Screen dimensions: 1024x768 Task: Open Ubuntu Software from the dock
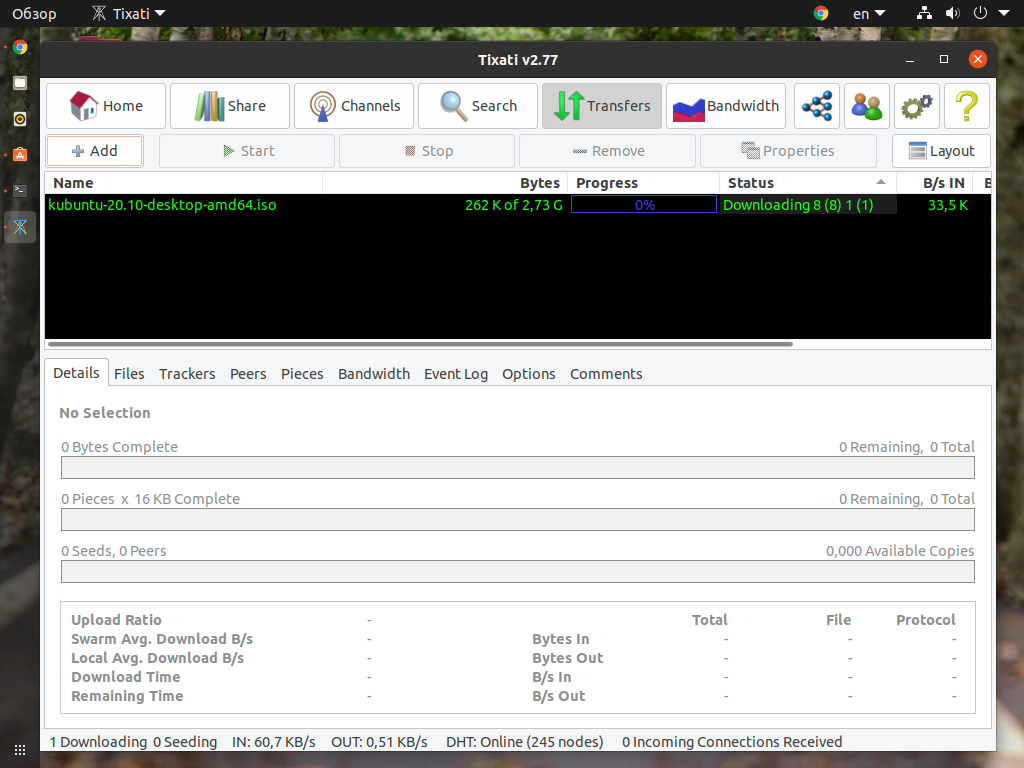[20, 155]
